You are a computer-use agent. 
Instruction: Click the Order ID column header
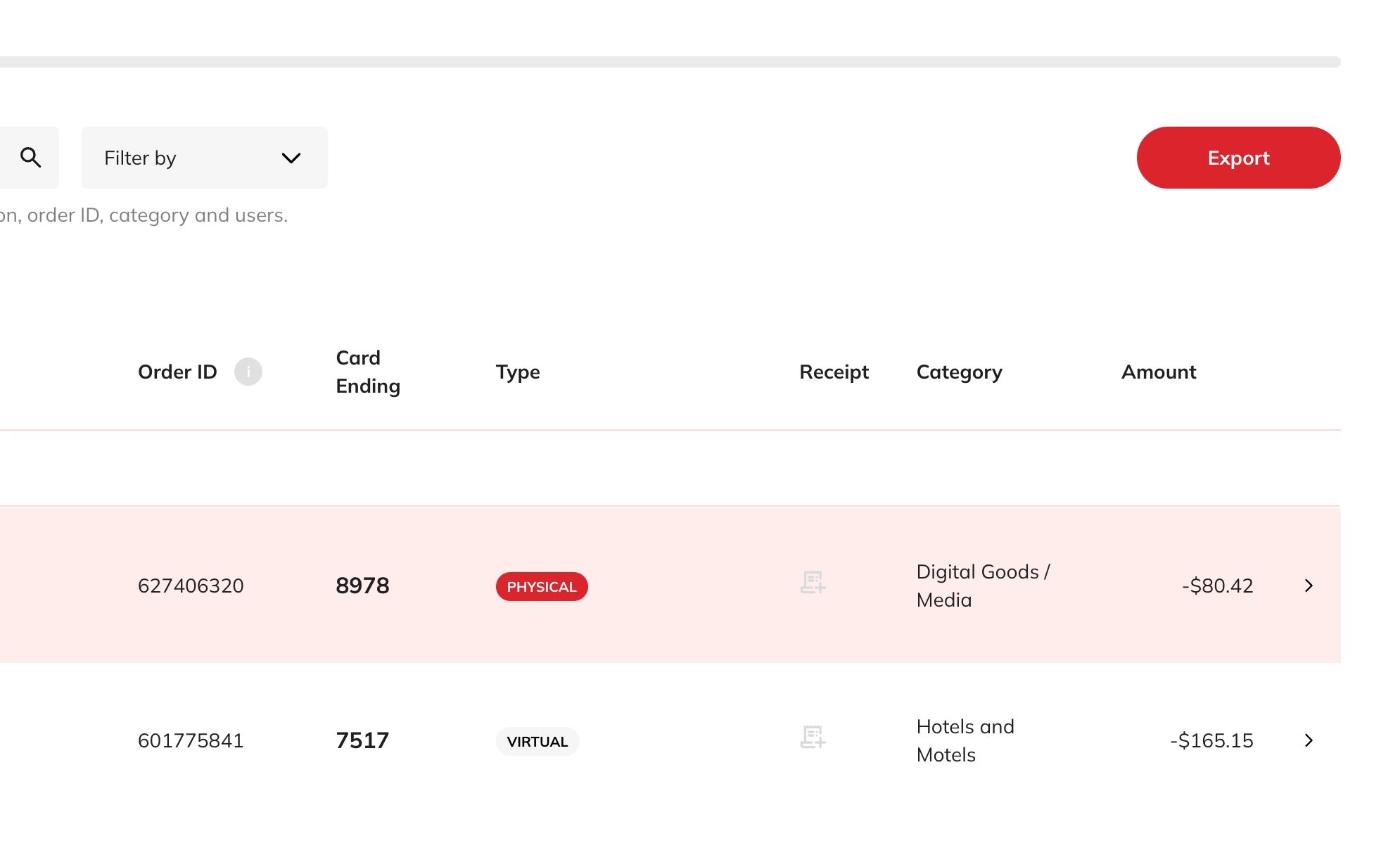(177, 372)
